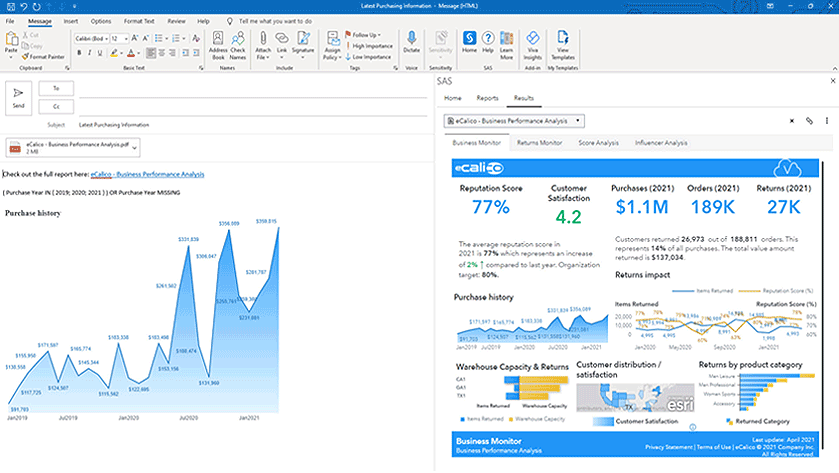Start Dictate microphone

pos(411,42)
